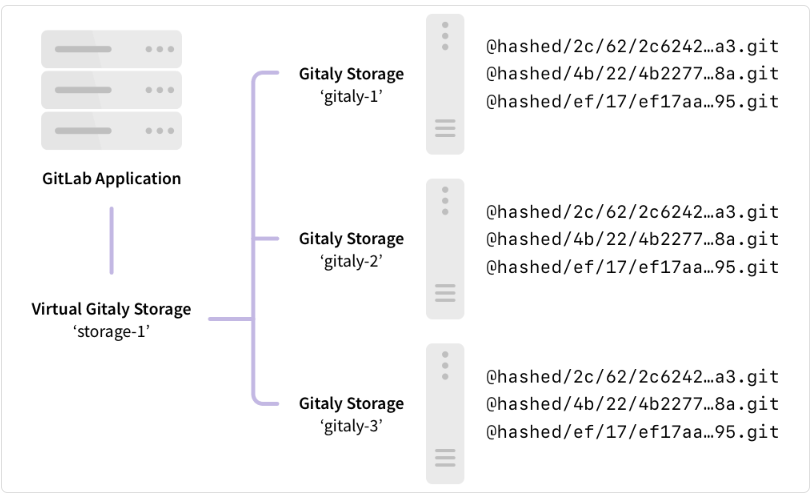Click the ef17aa…95.git path under gitaly-1

click(631, 102)
